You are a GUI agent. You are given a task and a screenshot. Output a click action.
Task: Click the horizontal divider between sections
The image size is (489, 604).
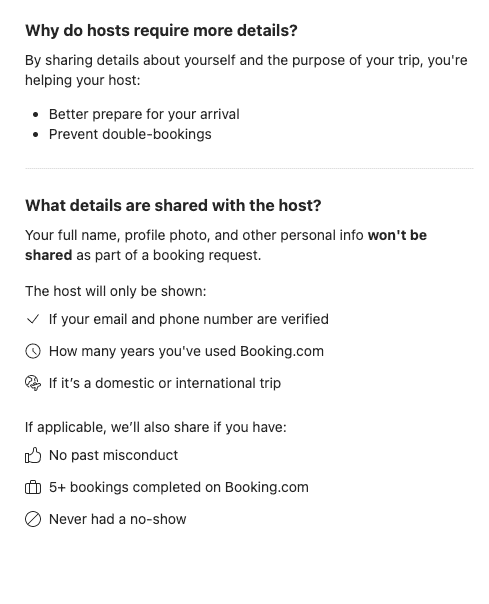point(249,168)
